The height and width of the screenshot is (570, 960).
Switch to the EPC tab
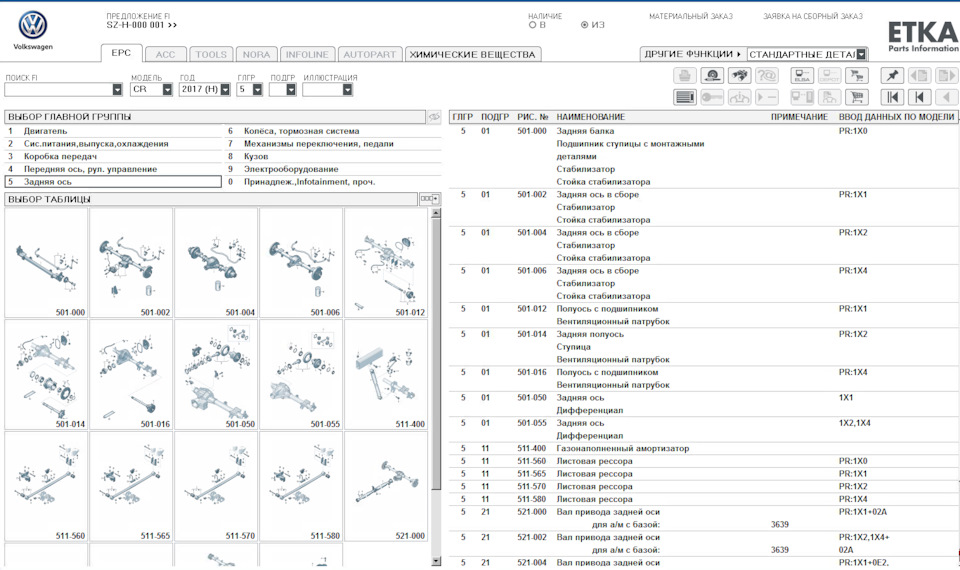pos(121,53)
